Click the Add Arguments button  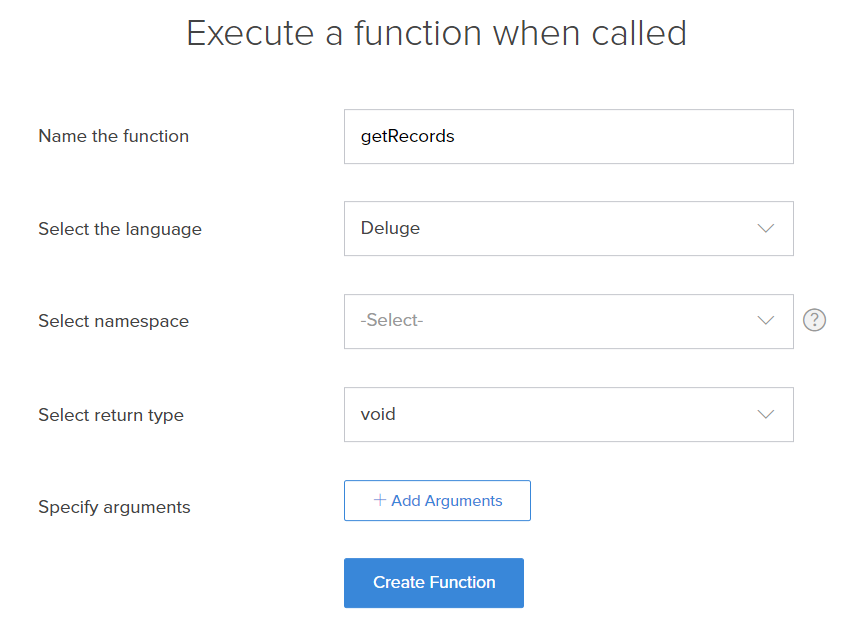click(437, 500)
